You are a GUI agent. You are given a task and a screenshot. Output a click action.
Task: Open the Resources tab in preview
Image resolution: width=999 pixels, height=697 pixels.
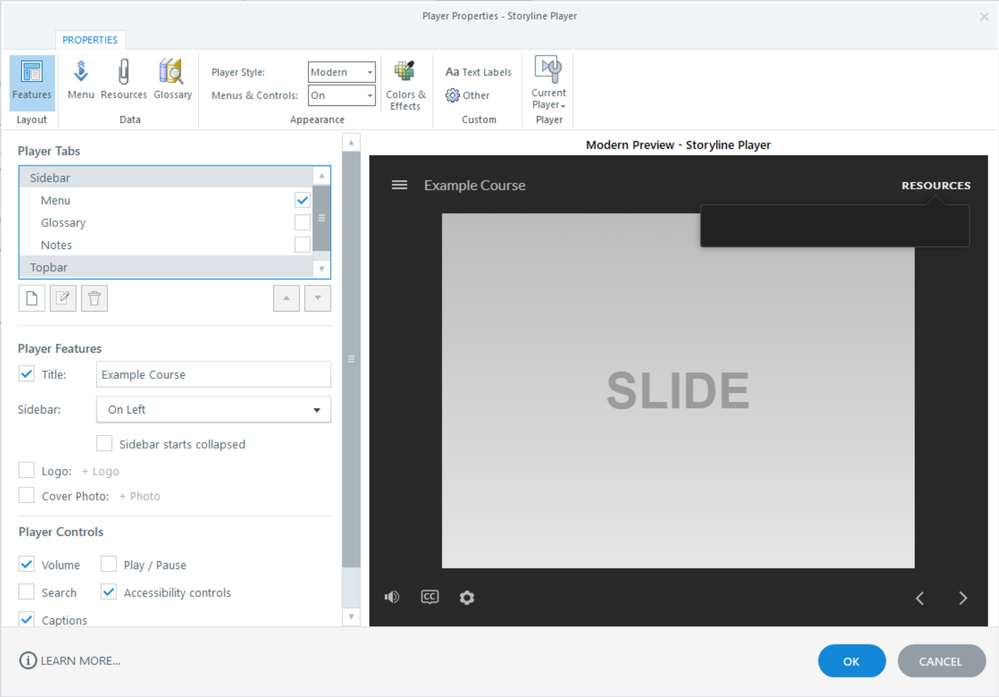point(935,185)
